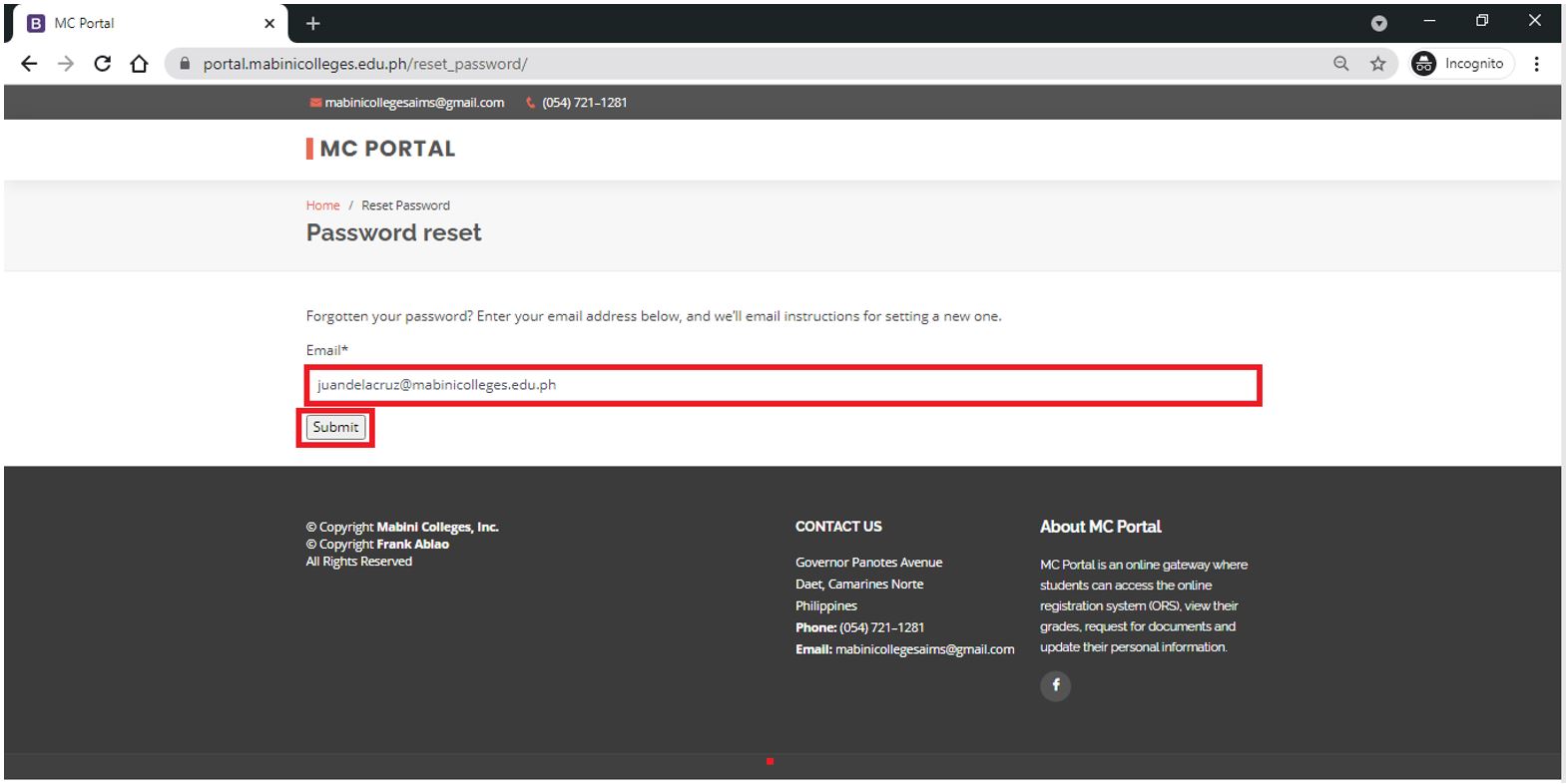Open Chrome three-dot menu
This screenshot has height=784, width=1566.
tap(1536, 64)
